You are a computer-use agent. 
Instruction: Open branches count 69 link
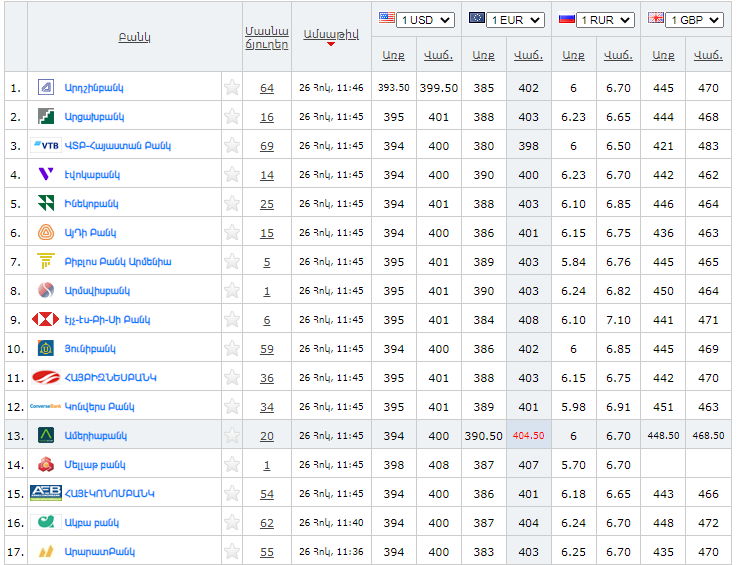click(x=267, y=146)
